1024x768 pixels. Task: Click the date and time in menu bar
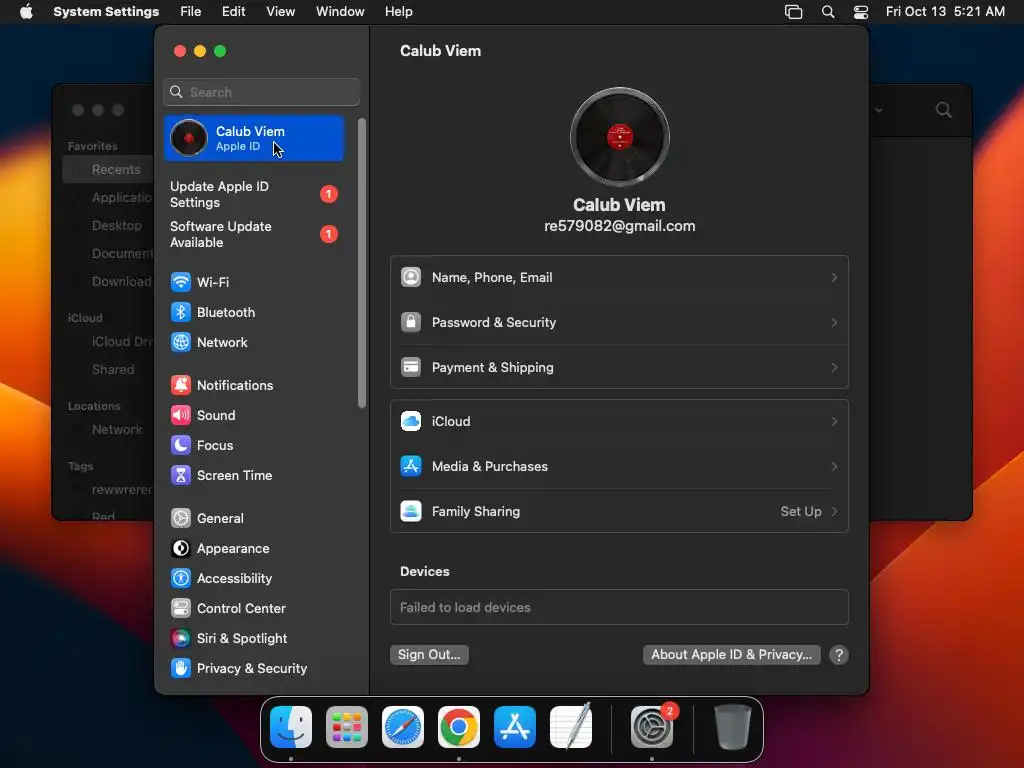(945, 12)
